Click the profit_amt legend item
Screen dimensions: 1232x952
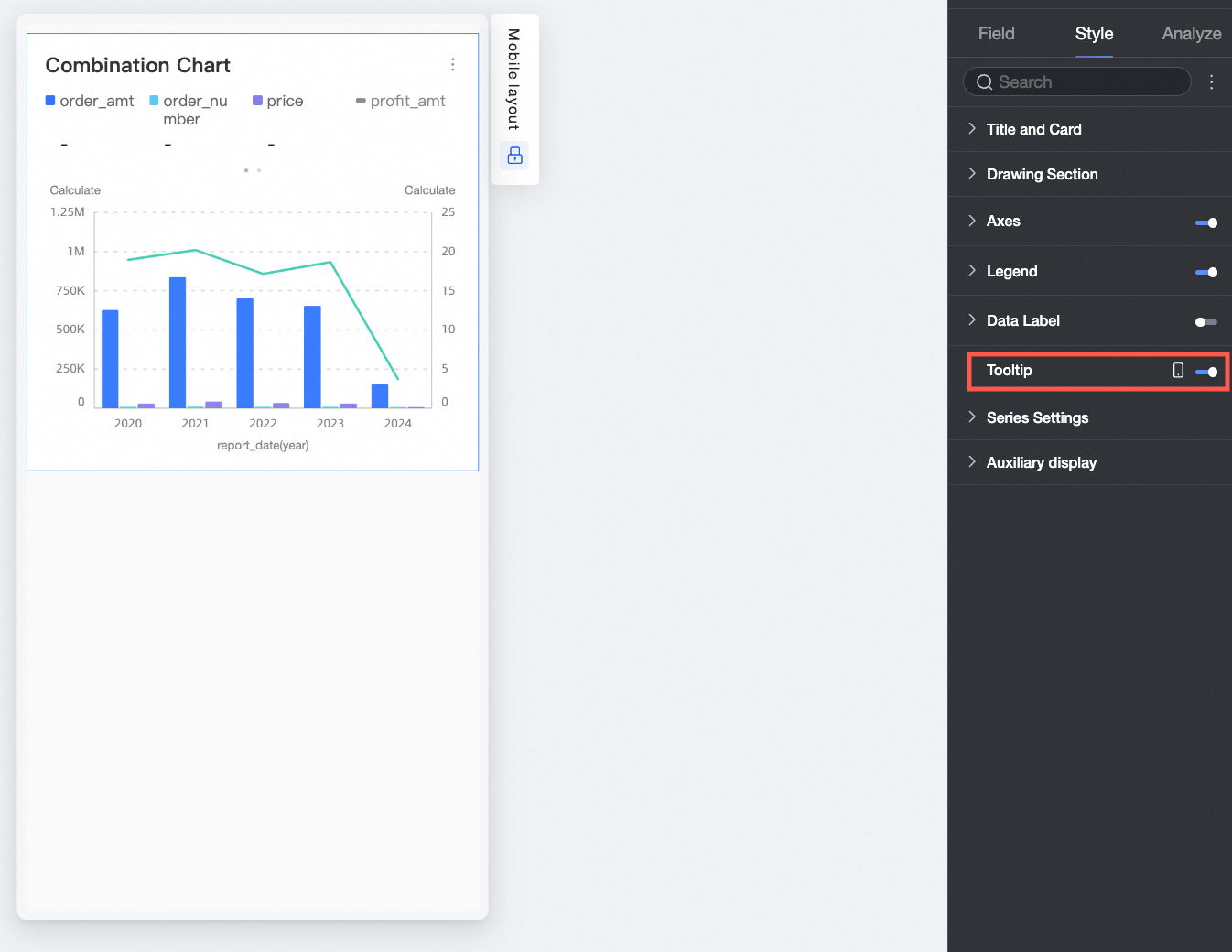[401, 101]
